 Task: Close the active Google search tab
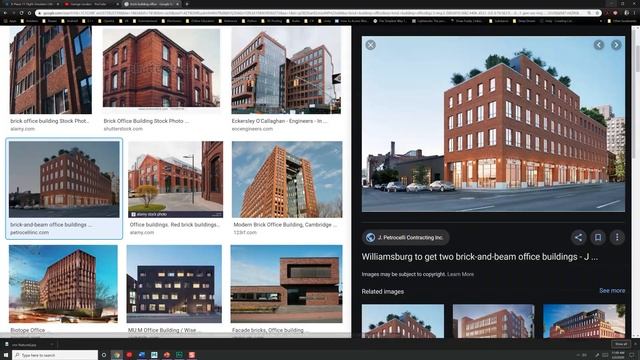point(178,4)
